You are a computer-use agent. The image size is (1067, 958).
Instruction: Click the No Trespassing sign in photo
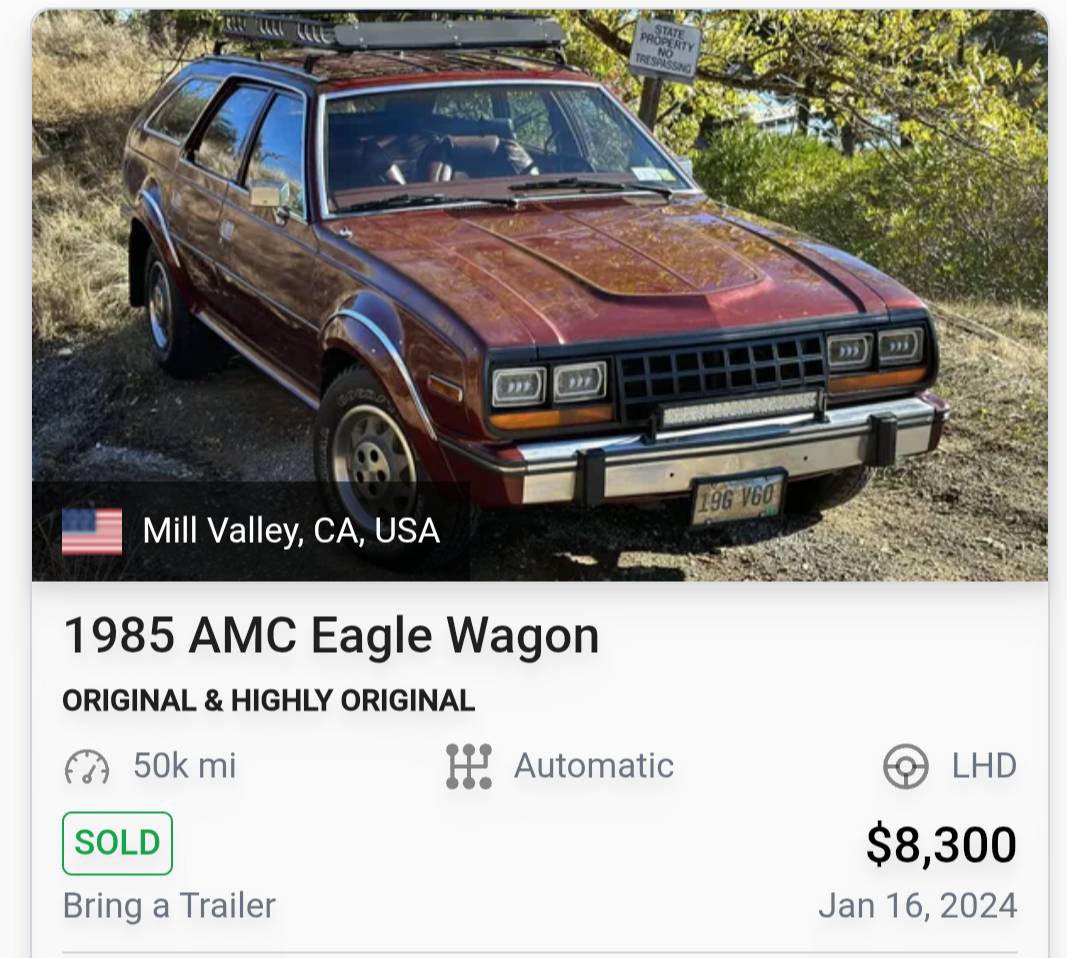coord(665,48)
